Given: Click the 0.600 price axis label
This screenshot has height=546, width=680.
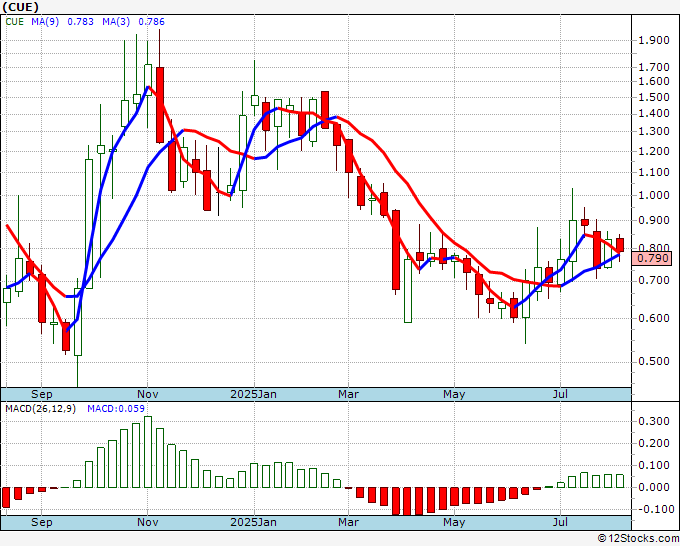Looking at the screenshot, I should (654, 318).
